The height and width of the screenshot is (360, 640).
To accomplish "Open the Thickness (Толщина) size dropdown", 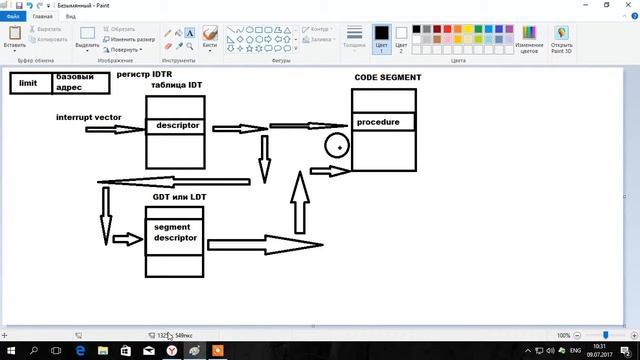I will pos(354,38).
